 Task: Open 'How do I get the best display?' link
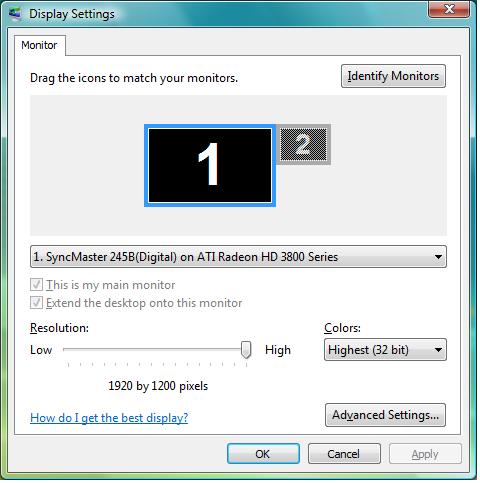coord(109,418)
